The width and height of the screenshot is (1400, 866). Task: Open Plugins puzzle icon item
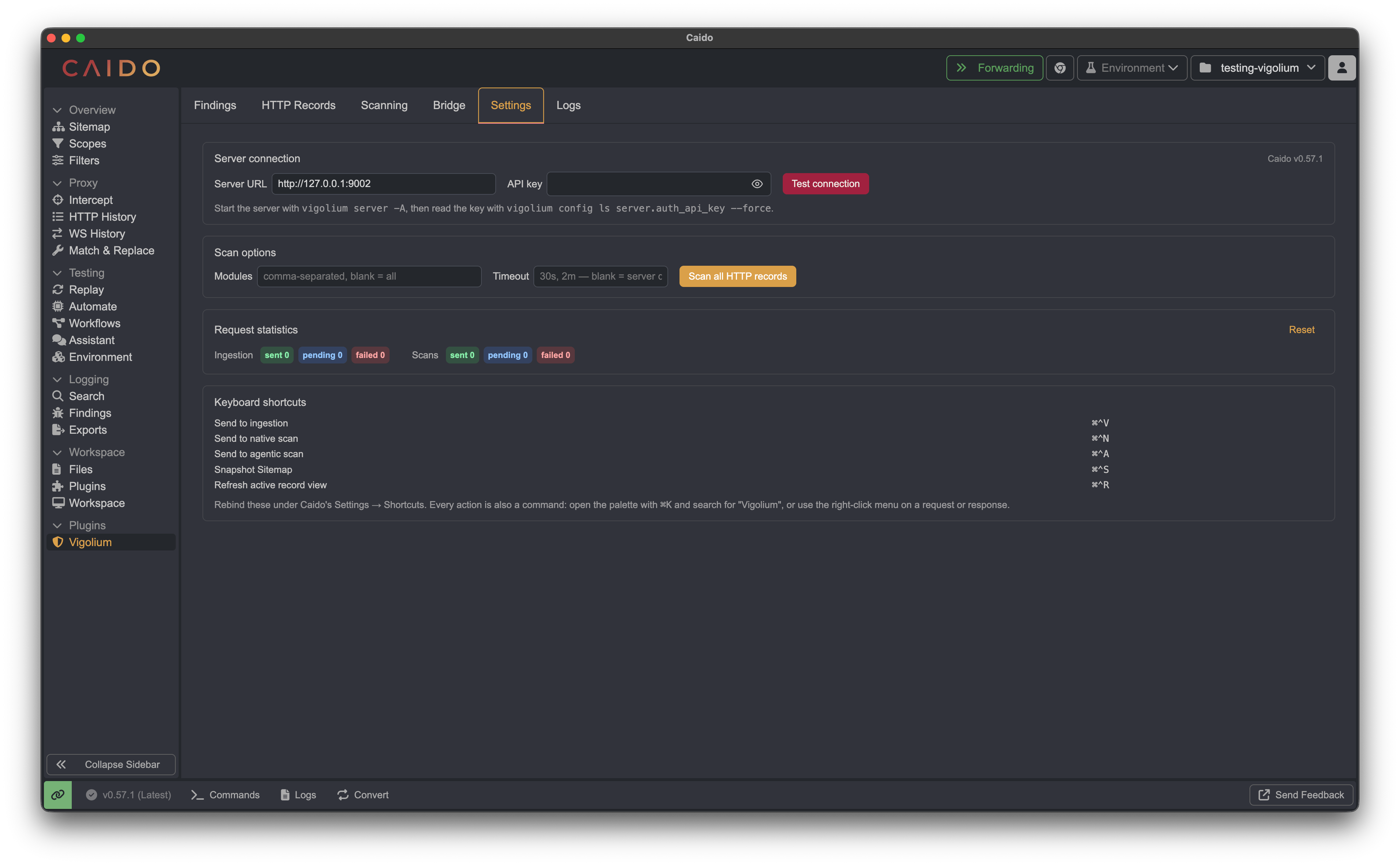tap(111, 486)
